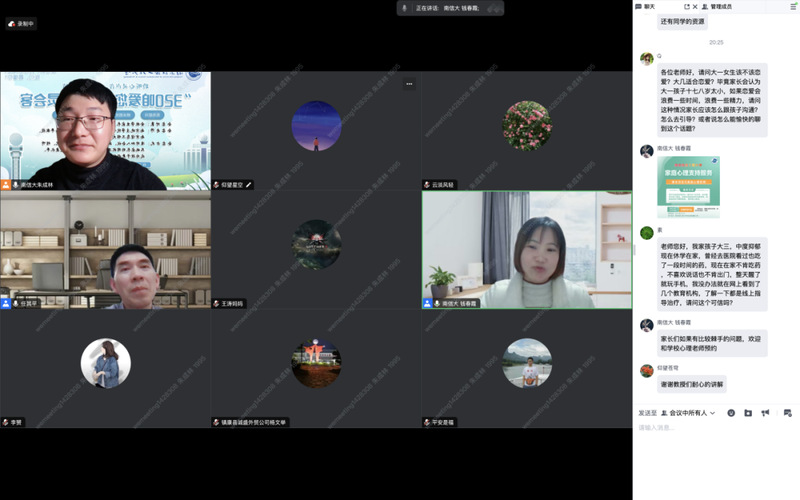Click the announcement megaphone icon

(765, 412)
